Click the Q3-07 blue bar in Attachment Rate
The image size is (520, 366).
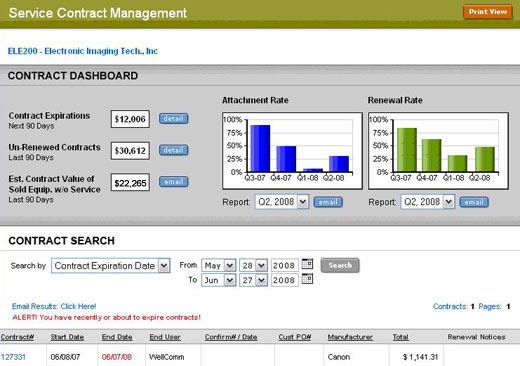260,149
